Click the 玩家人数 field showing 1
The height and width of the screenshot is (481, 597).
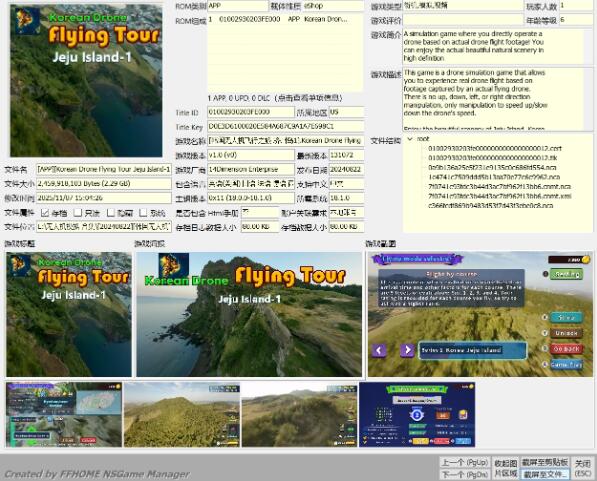[x=576, y=5]
